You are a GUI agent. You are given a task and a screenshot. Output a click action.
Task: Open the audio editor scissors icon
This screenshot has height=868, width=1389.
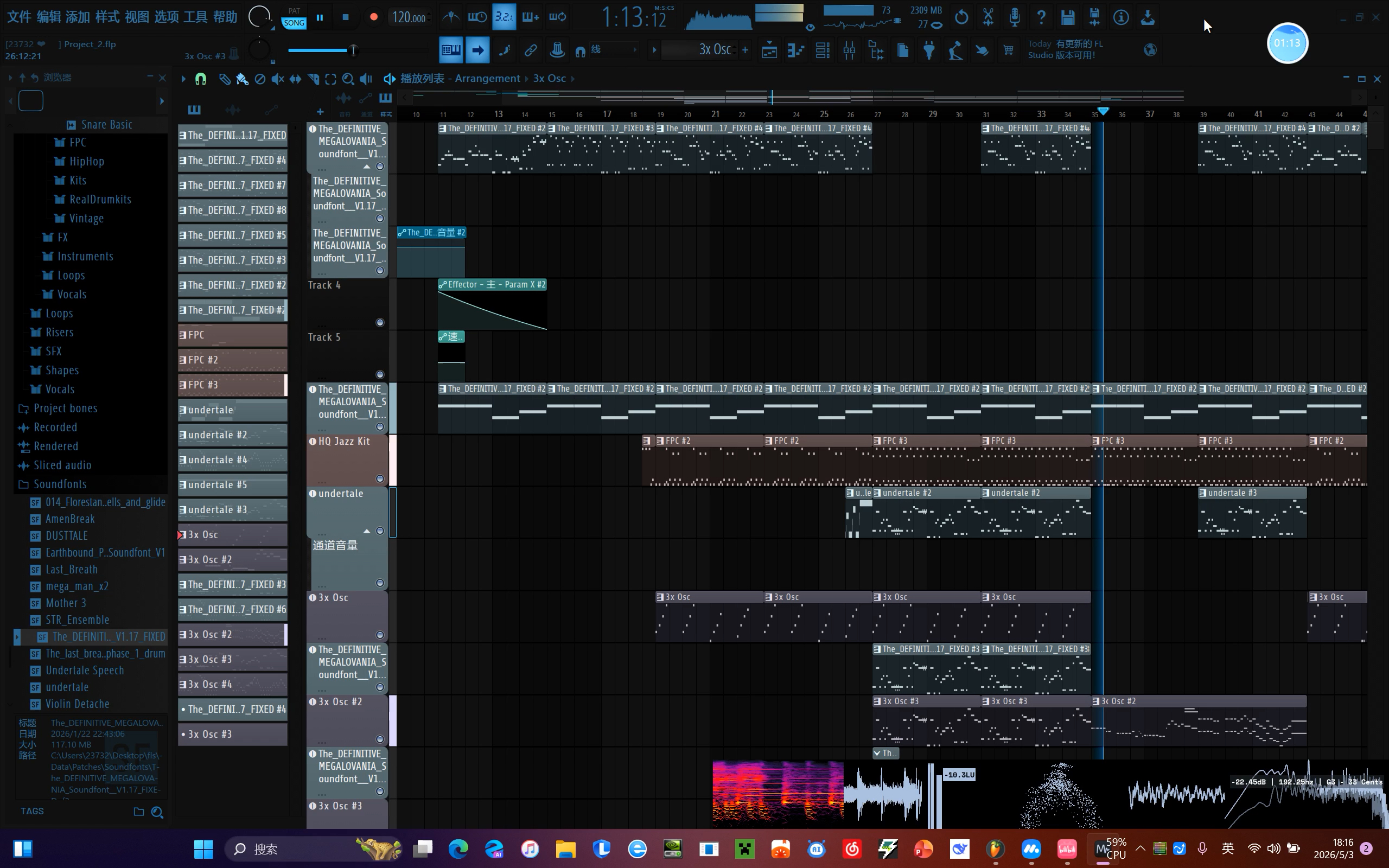point(989,17)
